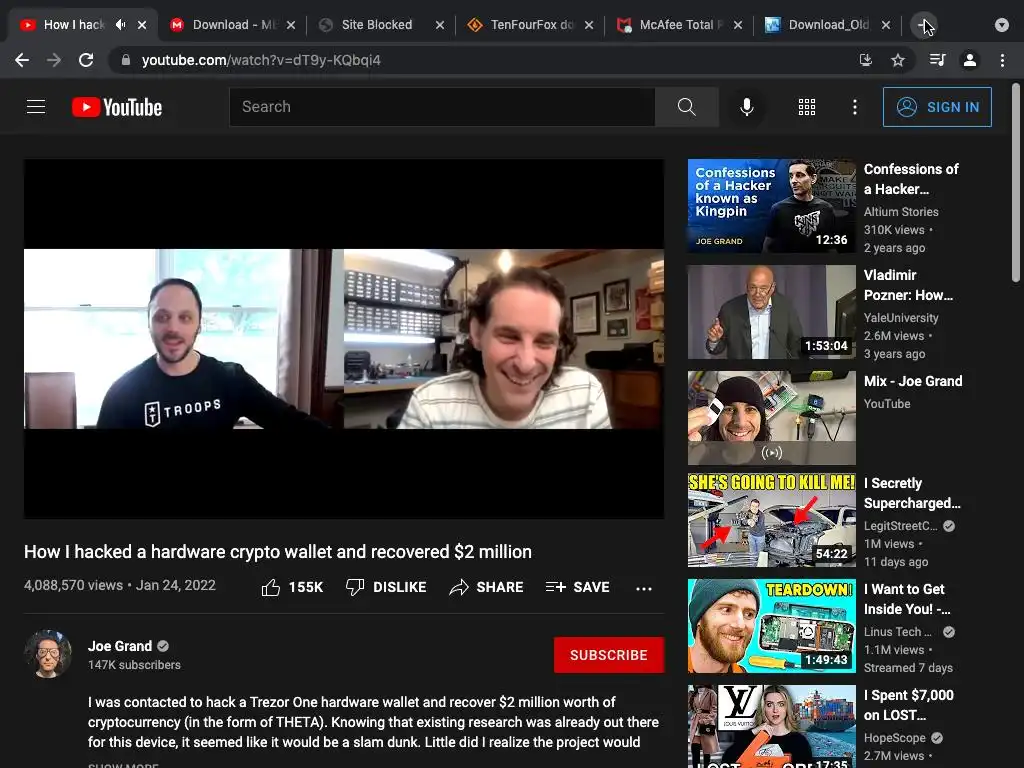This screenshot has height=768, width=1024.
Task: Open Confessions of a Hacker thumbnail
Action: tap(771, 206)
